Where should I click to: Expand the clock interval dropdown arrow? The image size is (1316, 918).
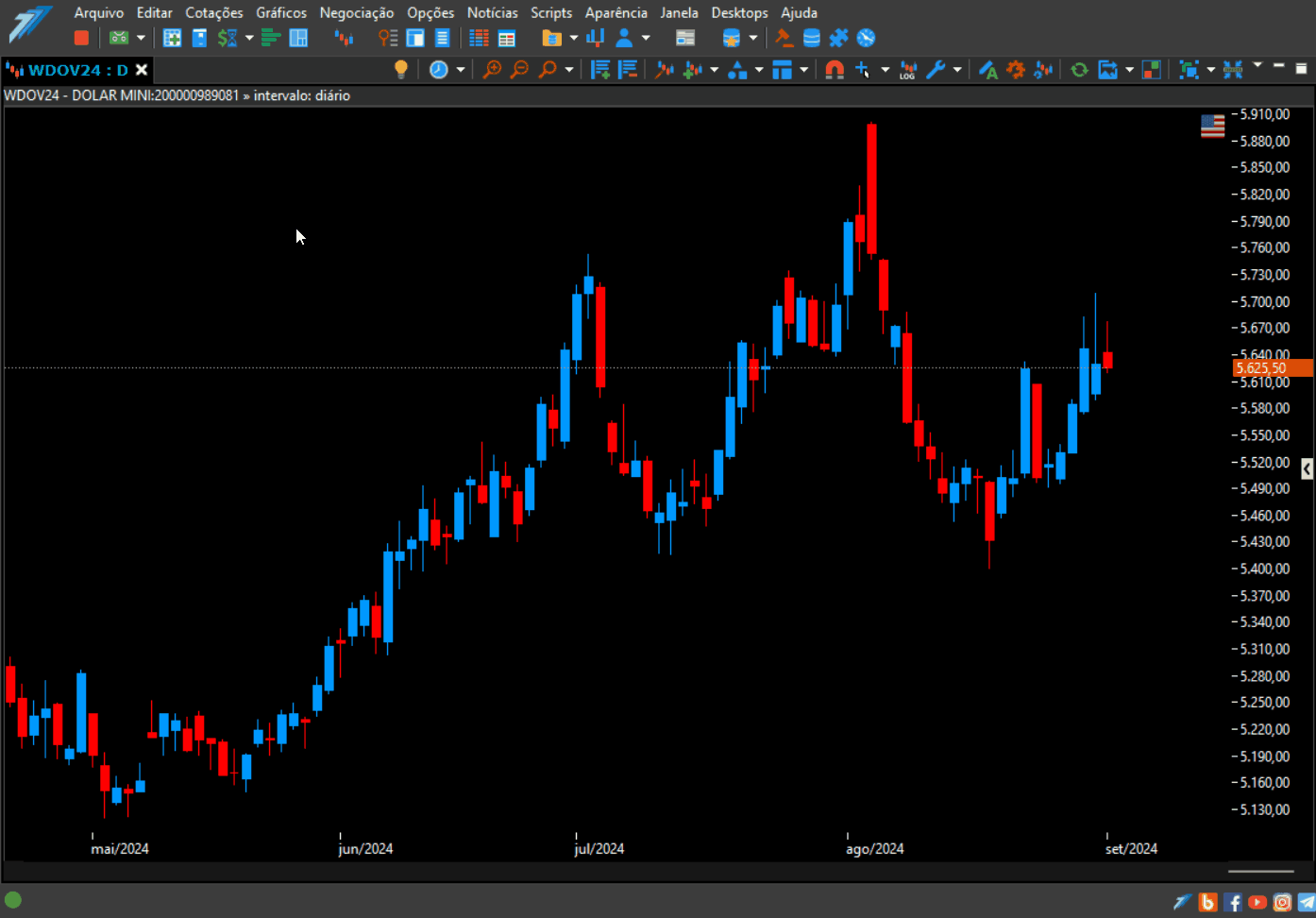(461, 70)
